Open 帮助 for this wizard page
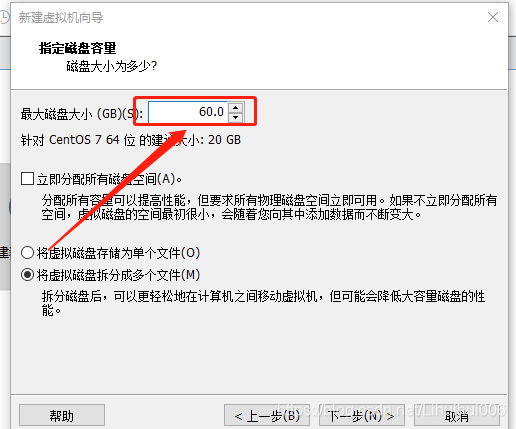The width and height of the screenshot is (516, 429). coord(62,415)
